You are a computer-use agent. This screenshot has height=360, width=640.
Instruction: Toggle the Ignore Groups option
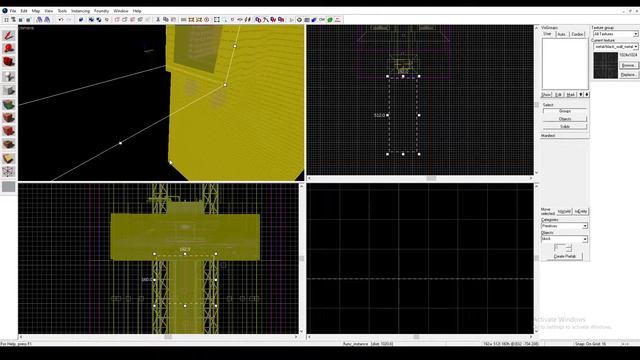pos(107,20)
